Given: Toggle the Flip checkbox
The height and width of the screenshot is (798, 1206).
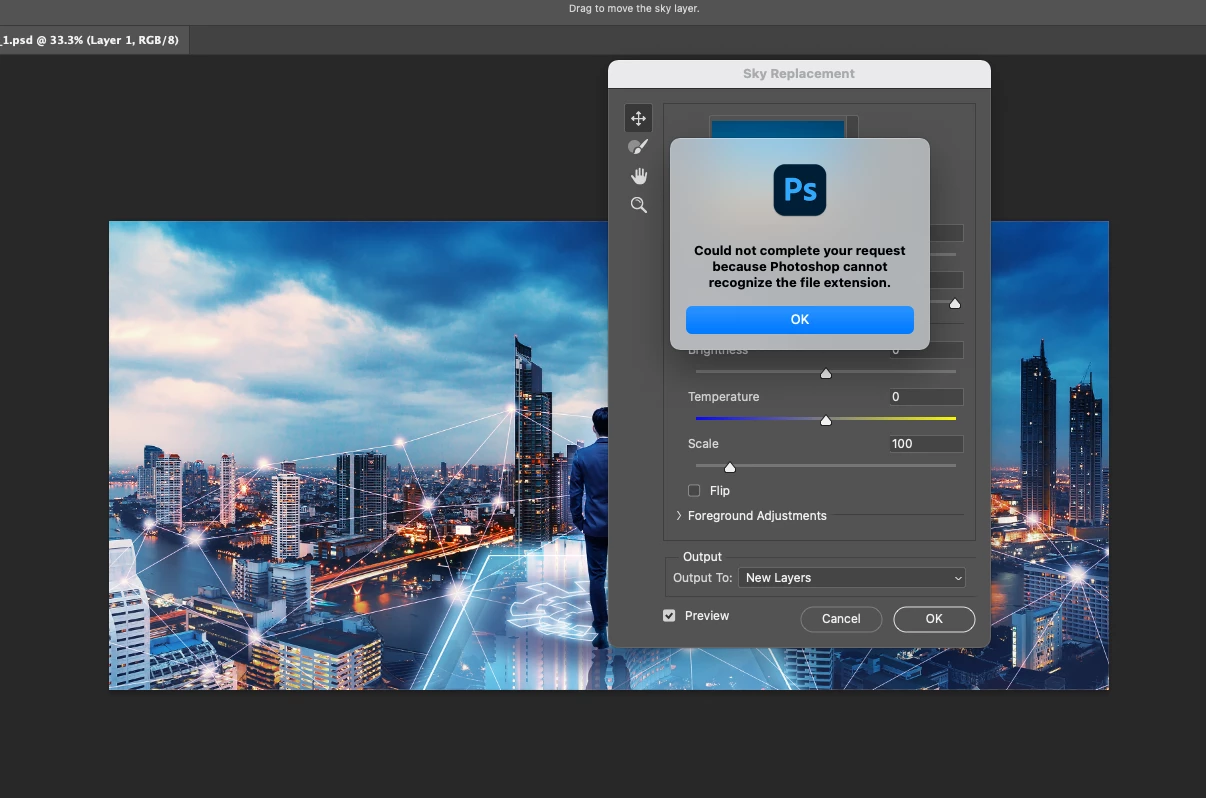Looking at the screenshot, I should (x=694, y=491).
